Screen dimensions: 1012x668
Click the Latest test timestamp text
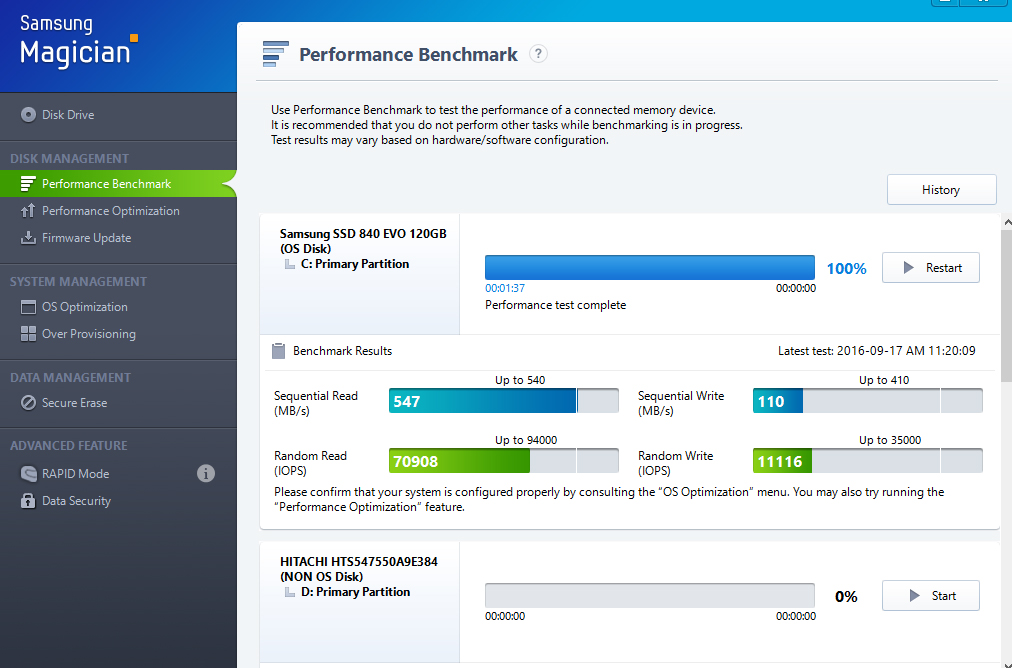point(876,351)
